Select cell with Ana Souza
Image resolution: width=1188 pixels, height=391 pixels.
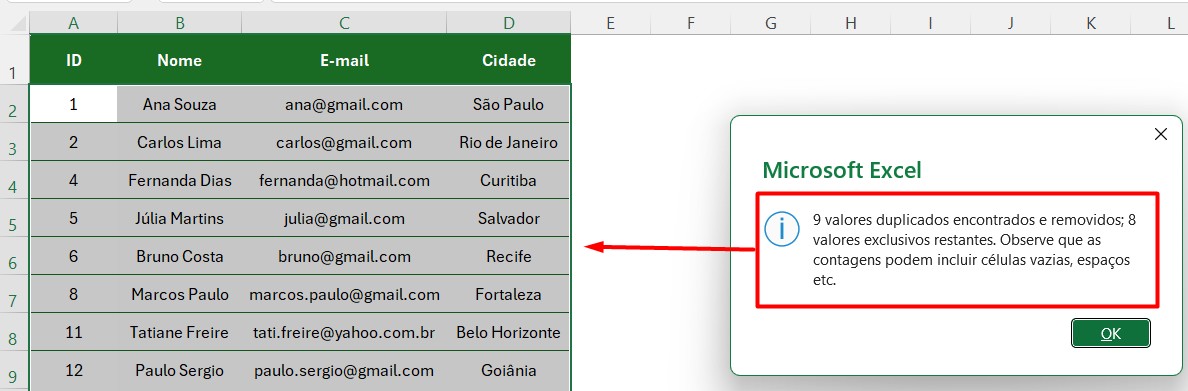180,105
